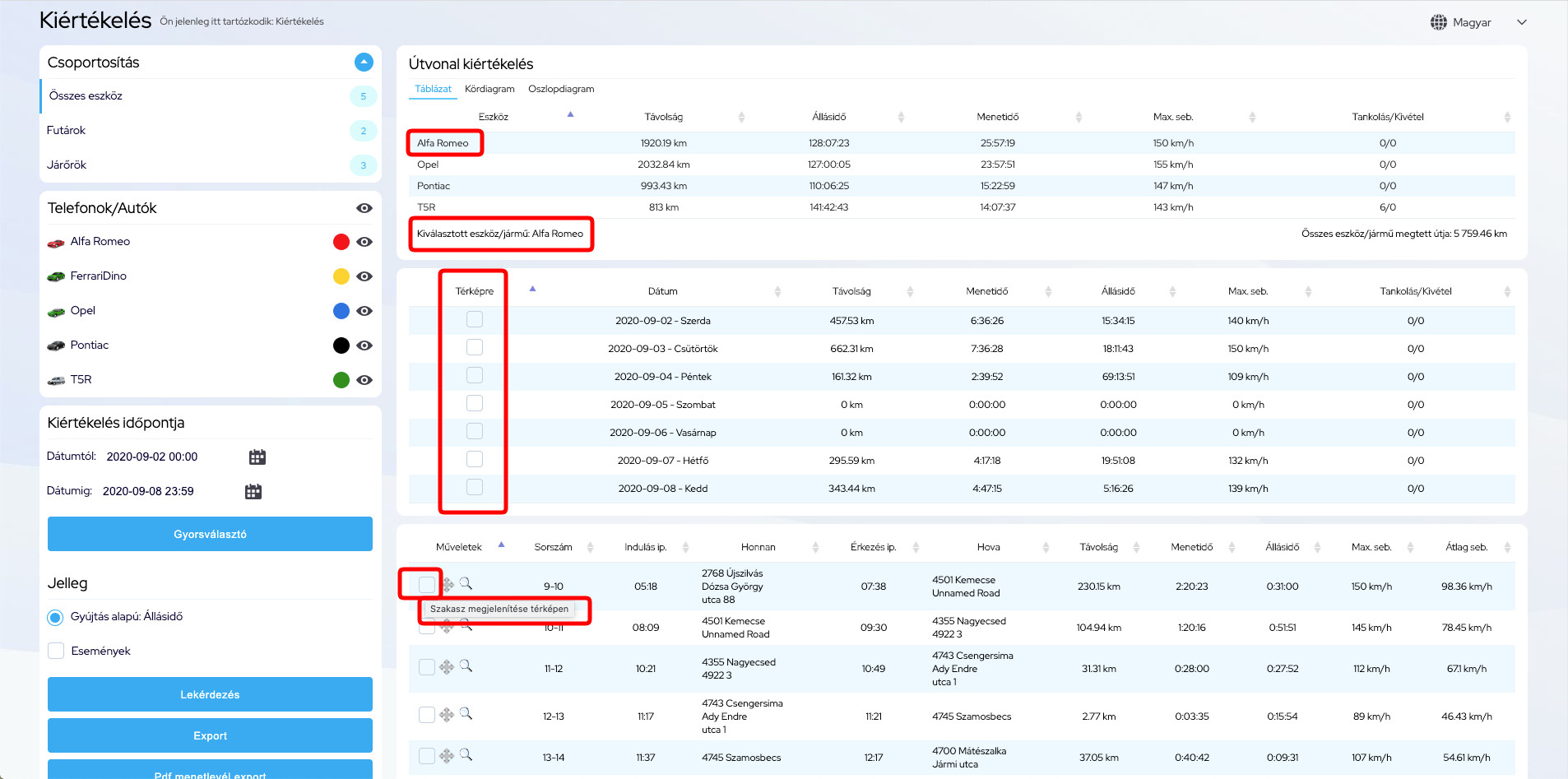1568x779 pixels.
Task: Check the map box for 2020-09-02 Szerda
Action: point(475,320)
